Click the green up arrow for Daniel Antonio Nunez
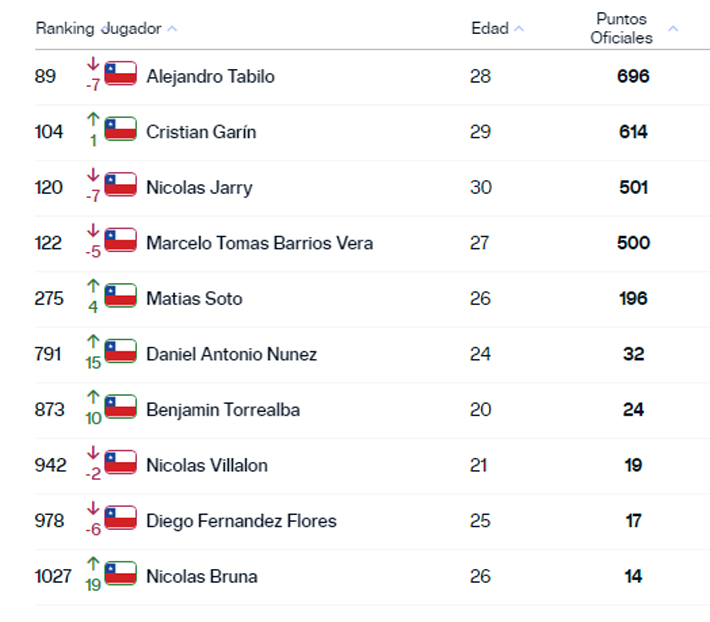710x622 pixels. pyautogui.click(x=93, y=343)
